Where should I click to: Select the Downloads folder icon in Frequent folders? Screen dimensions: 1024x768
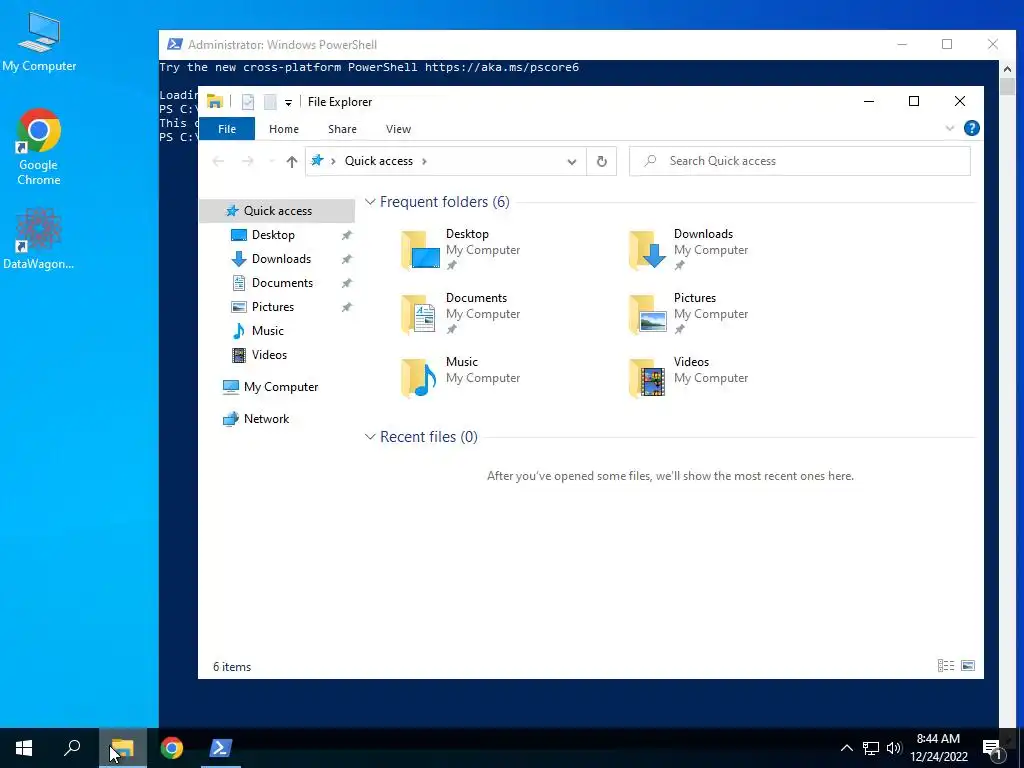(x=647, y=249)
